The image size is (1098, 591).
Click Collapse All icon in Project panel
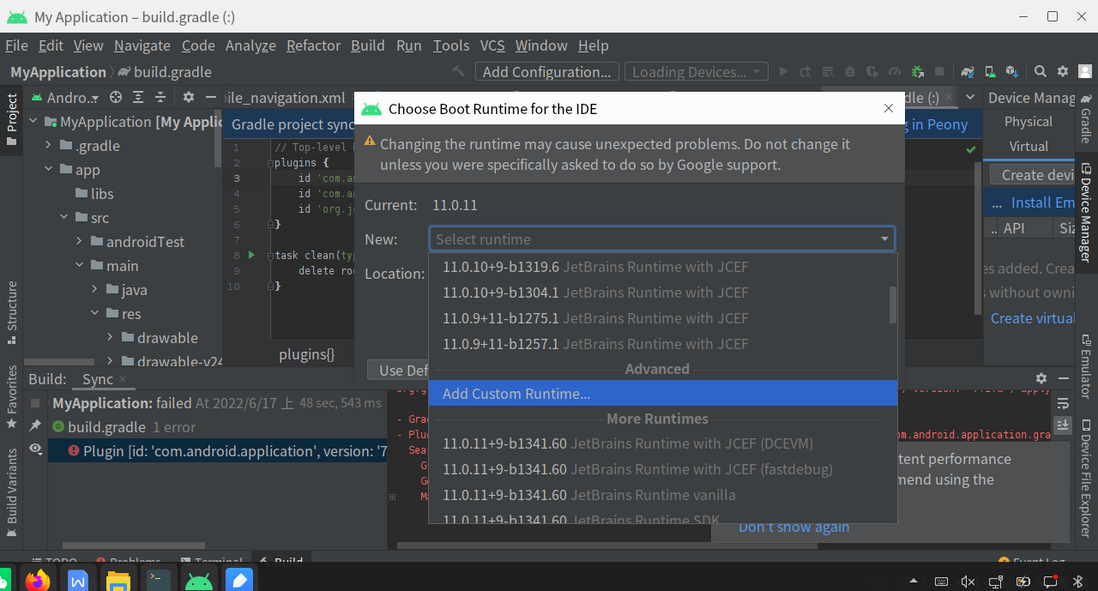click(x=160, y=97)
